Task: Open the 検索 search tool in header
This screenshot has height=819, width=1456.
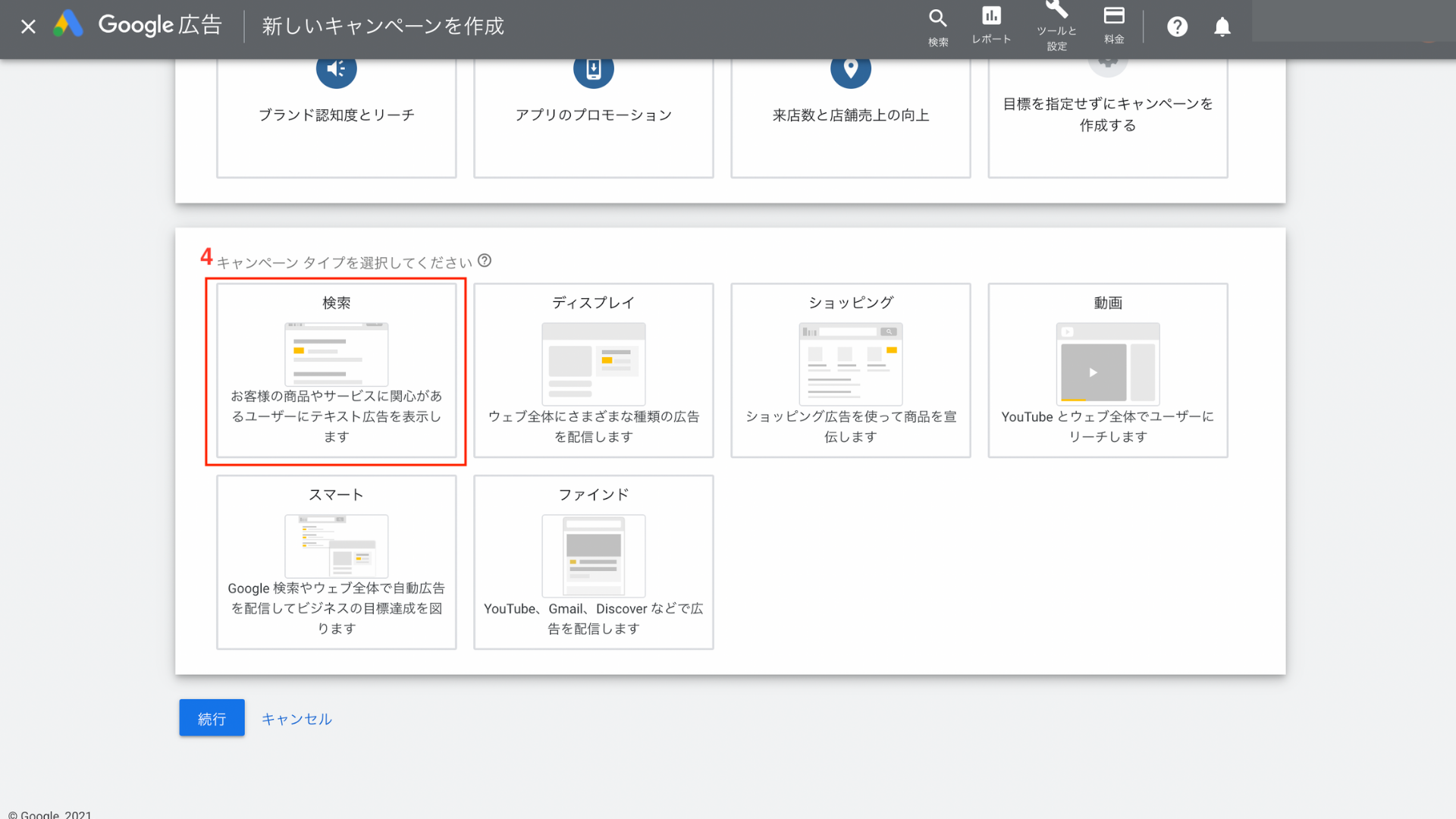Action: click(x=938, y=28)
